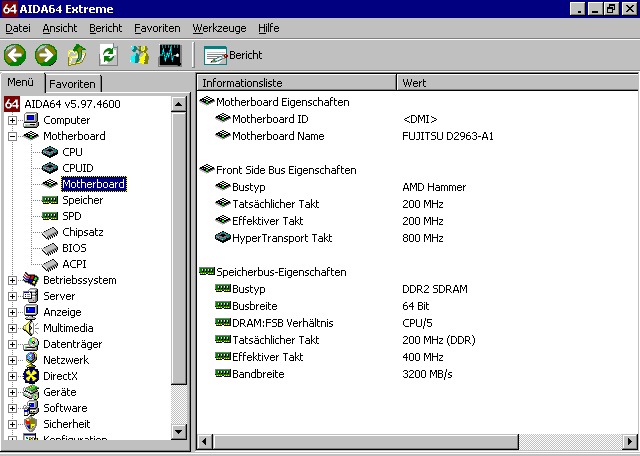Screen dimensions: 640x456
Task: Switch to the Favoriten tab
Action: point(73,84)
